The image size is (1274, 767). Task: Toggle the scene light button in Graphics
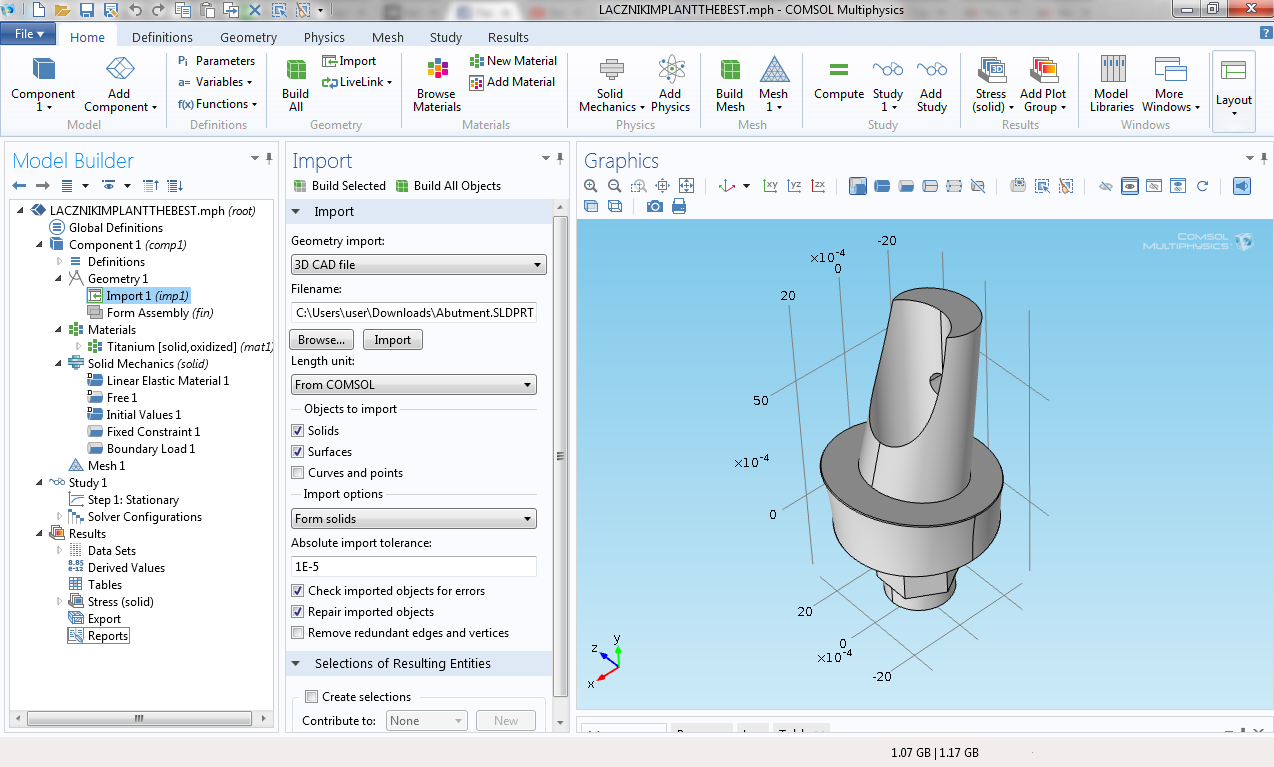1241,186
